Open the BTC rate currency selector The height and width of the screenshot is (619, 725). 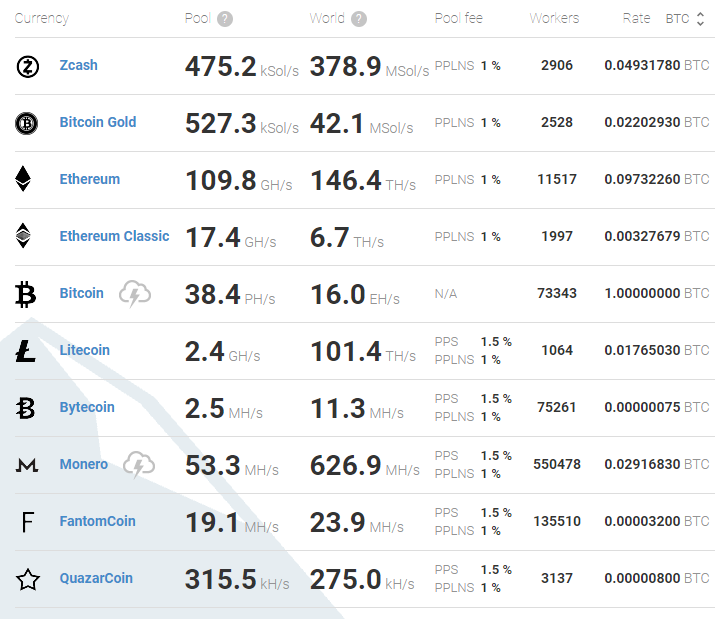coord(685,18)
